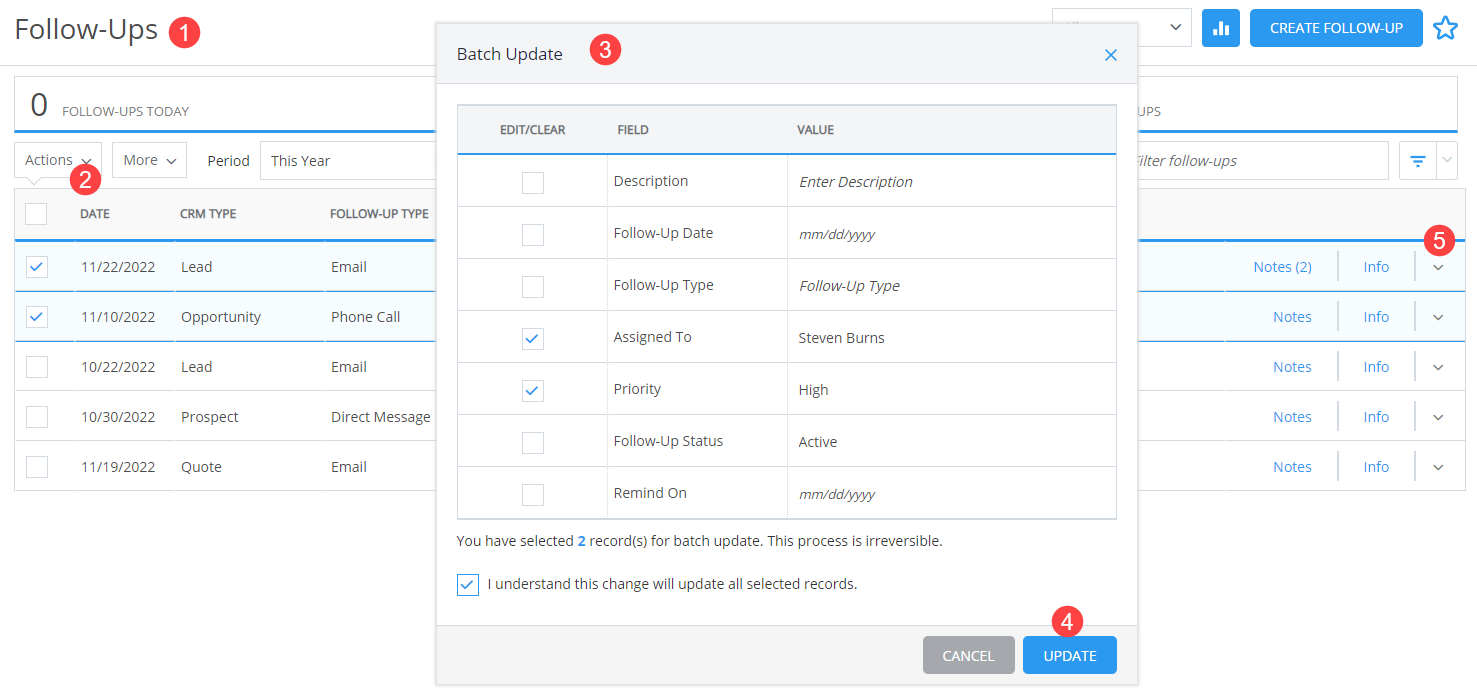Select the Follow-Ups Today tab

pyautogui.click(x=225, y=105)
